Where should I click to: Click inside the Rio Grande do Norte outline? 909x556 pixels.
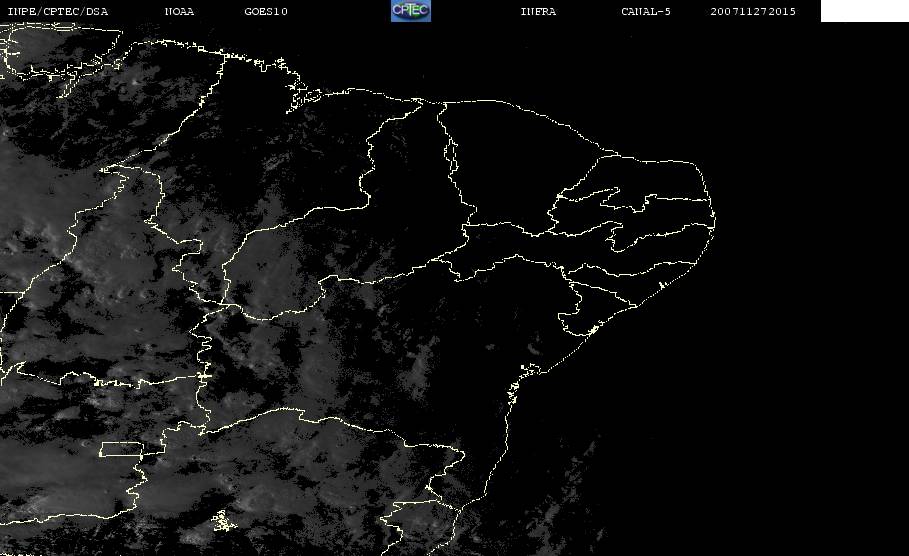pos(650,177)
